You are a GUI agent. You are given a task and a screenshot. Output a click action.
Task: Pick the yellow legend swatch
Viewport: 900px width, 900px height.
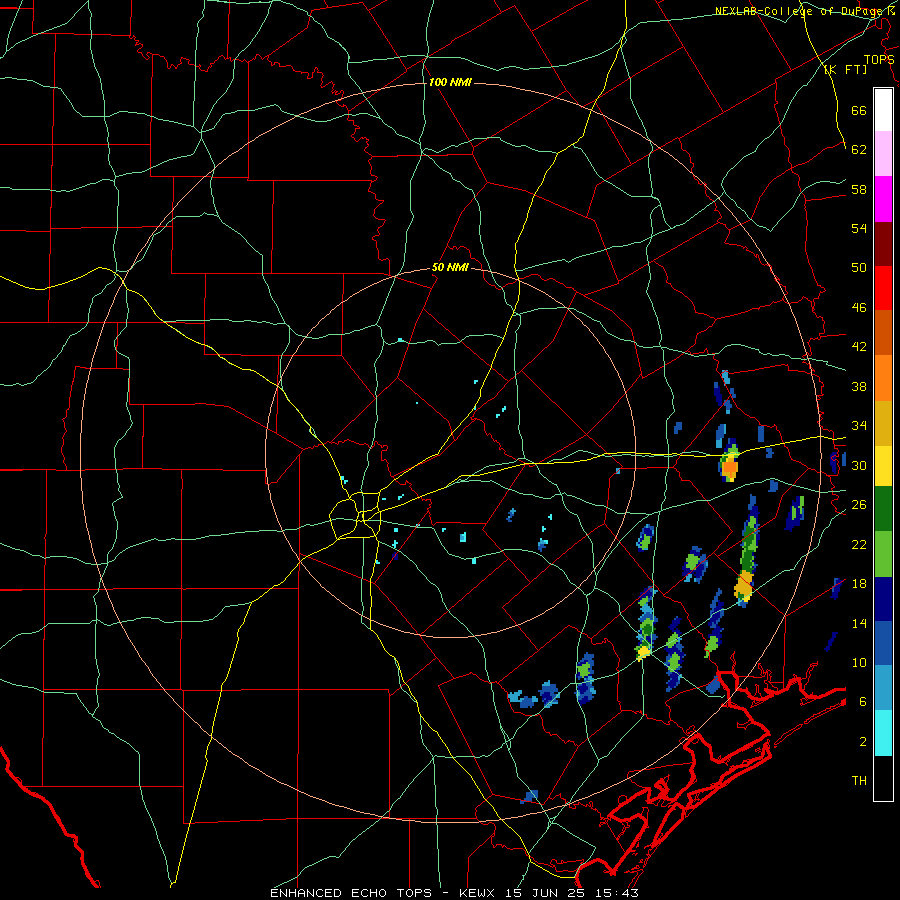point(883,466)
